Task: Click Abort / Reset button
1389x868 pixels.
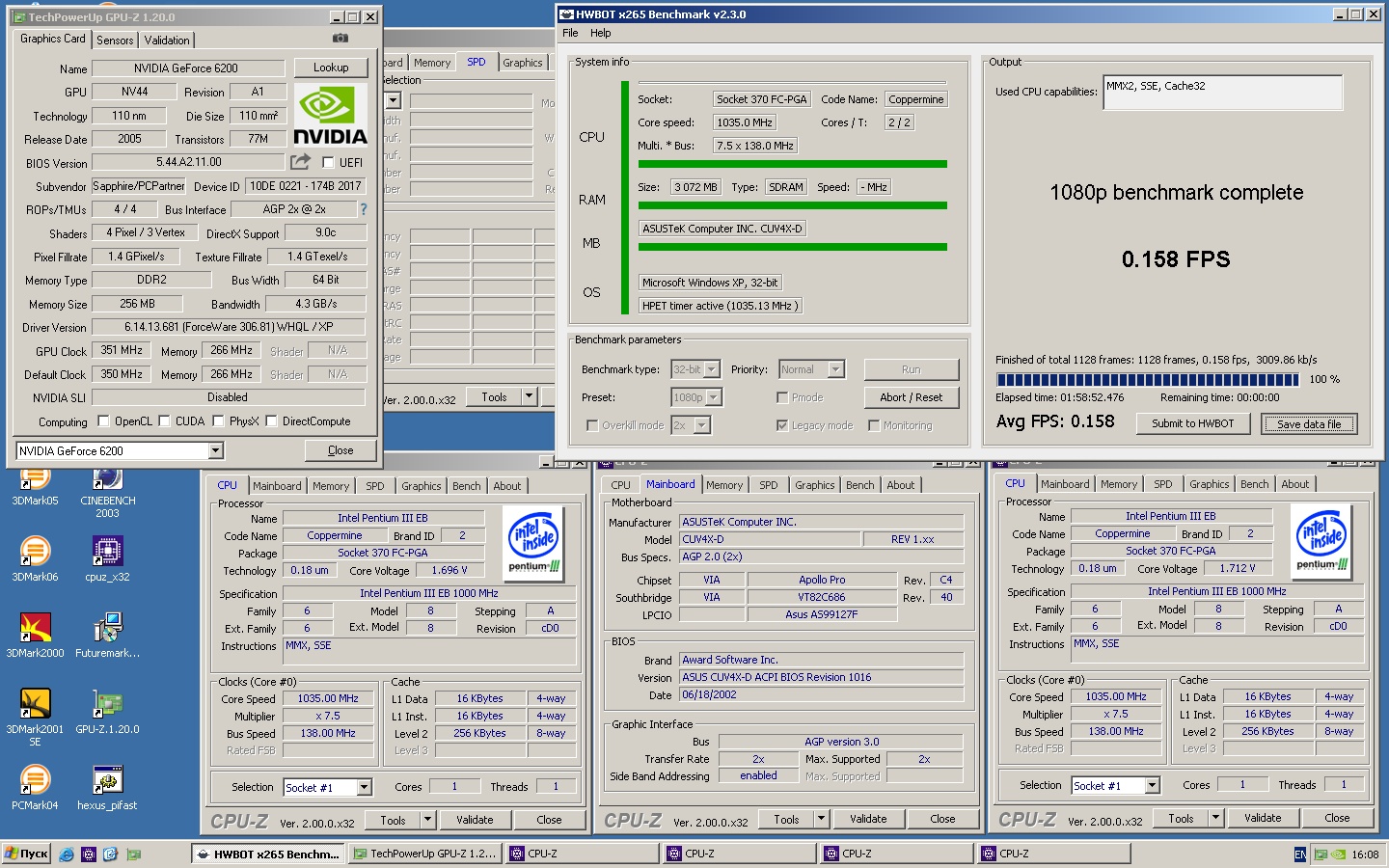Action: pos(911,397)
